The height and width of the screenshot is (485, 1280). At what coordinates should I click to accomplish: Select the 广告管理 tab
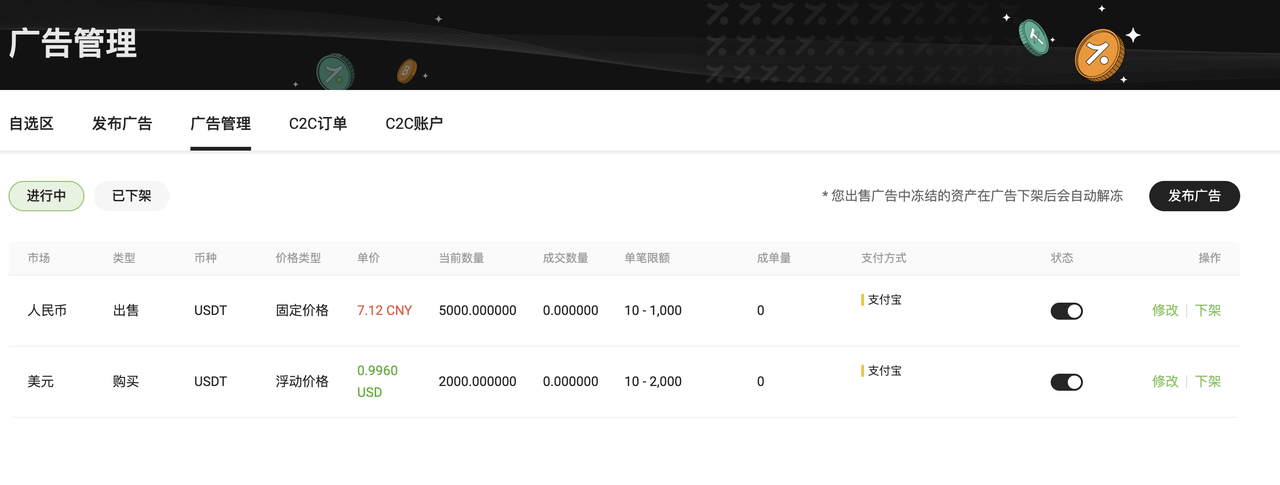220,124
